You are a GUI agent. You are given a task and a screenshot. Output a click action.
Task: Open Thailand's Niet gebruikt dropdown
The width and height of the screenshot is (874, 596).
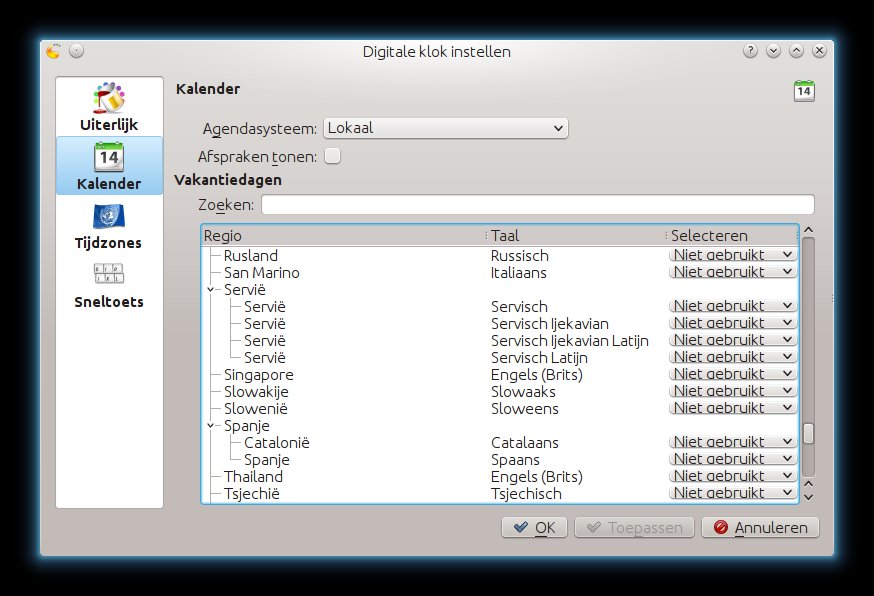point(733,476)
